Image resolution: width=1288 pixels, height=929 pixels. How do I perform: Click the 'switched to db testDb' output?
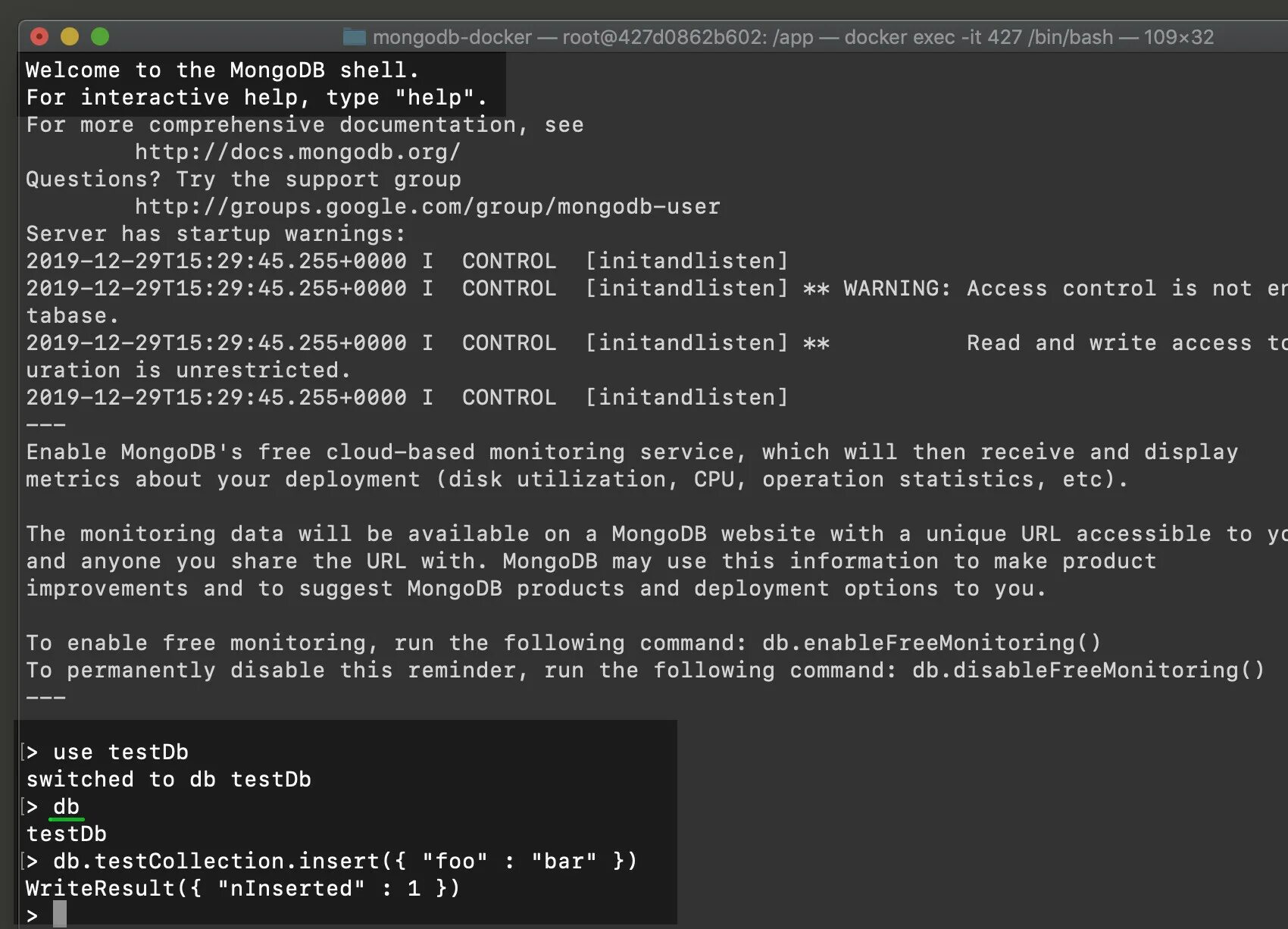(168, 779)
